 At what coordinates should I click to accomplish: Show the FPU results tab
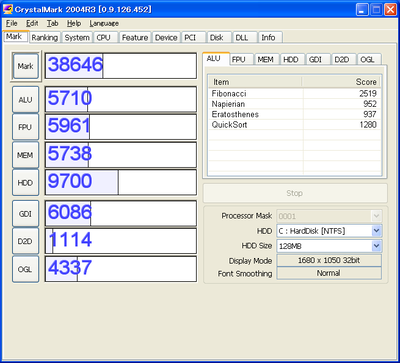point(239,60)
